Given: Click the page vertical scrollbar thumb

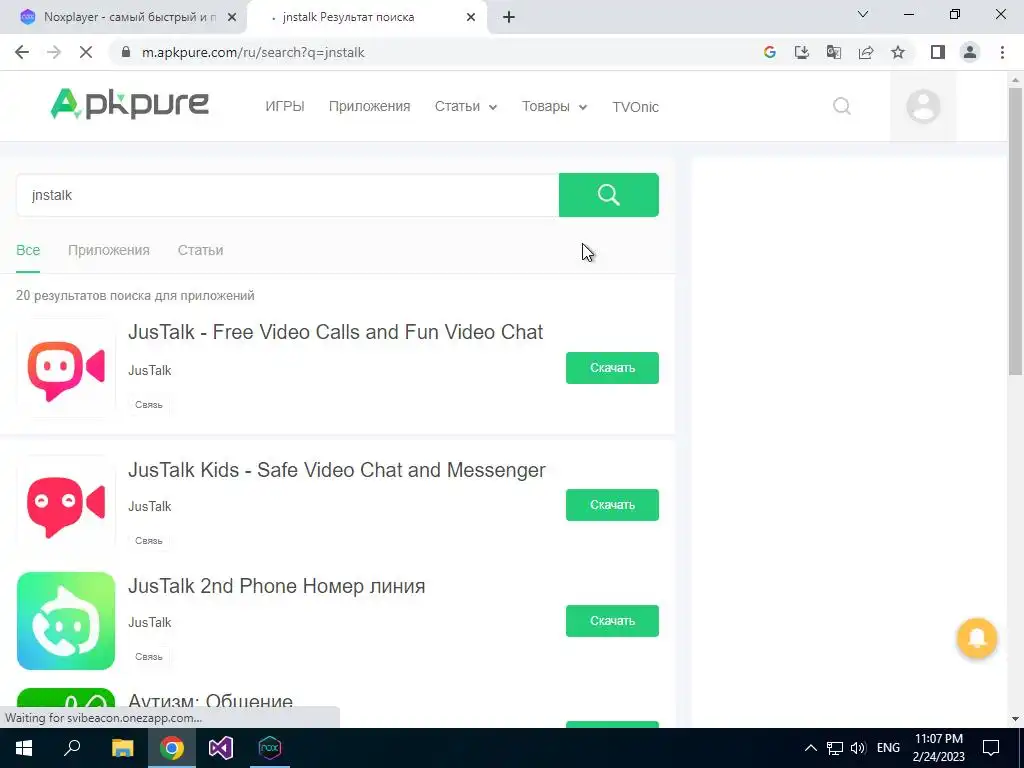Looking at the screenshot, I should point(1015,232).
